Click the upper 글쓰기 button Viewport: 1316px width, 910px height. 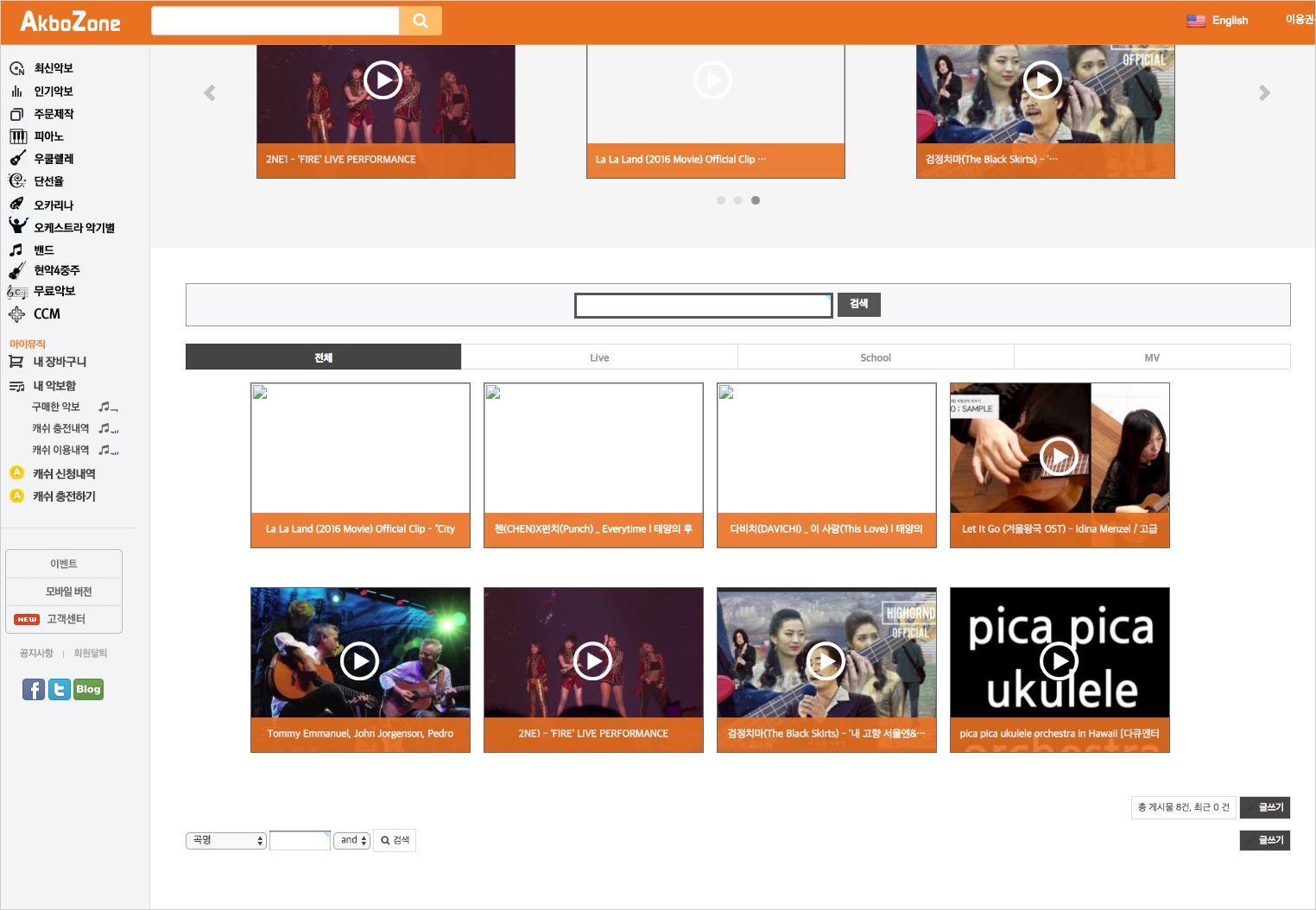(1265, 807)
